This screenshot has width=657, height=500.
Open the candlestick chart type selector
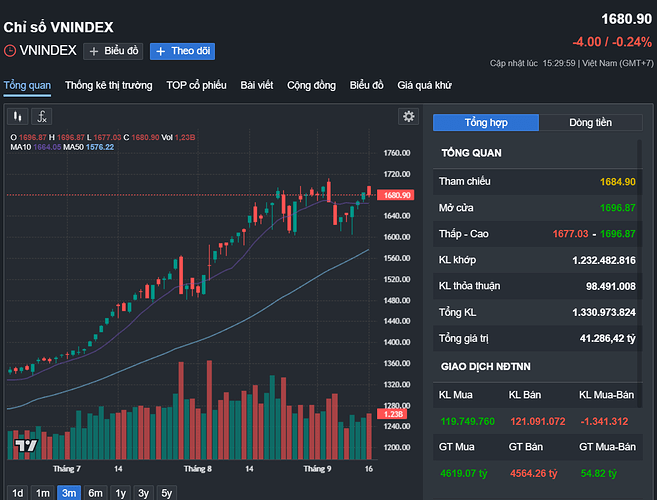18,116
